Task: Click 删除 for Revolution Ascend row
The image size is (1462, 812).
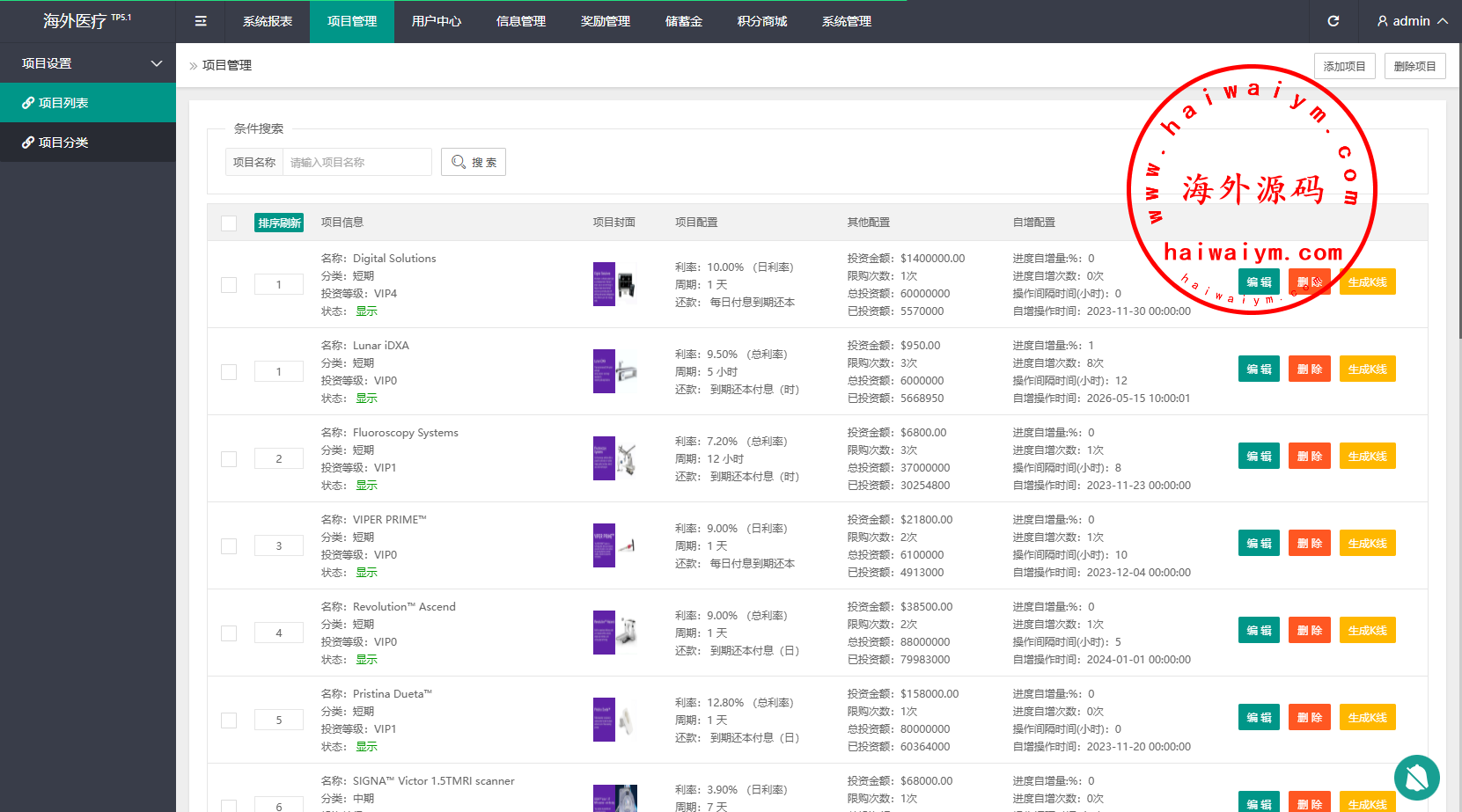Action: coord(1310,631)
